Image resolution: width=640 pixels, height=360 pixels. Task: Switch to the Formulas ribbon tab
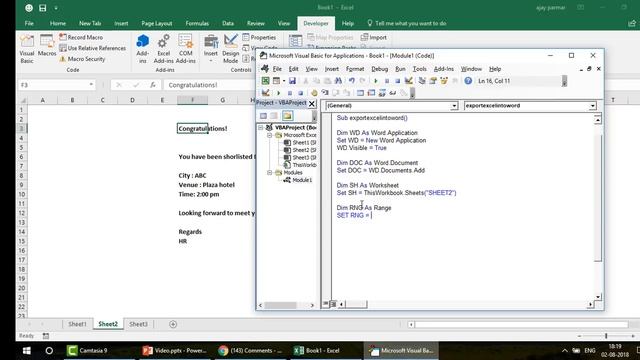coord(197,23)
